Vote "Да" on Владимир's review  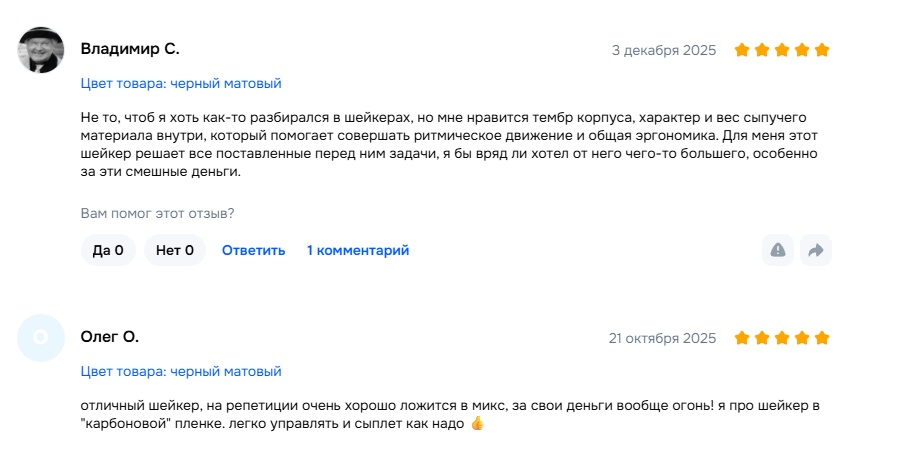(x=108, y=250)
